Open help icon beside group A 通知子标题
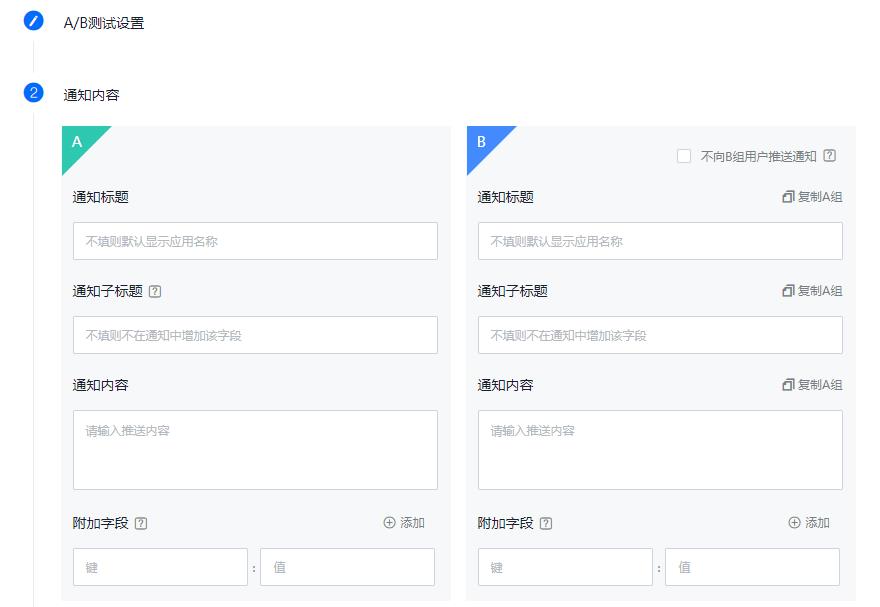880x607 pixels. [x=154, y=292]
